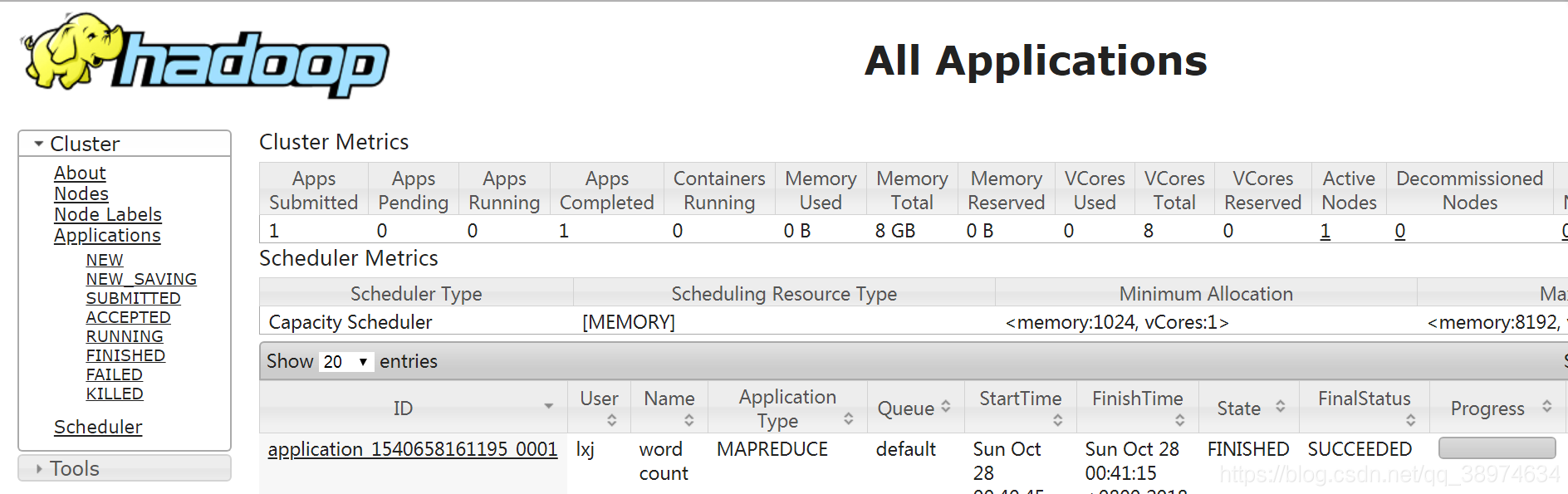This screenshot has height=494, width=1568.
Task: Click the Apps Completed column header
Action: 607,190
